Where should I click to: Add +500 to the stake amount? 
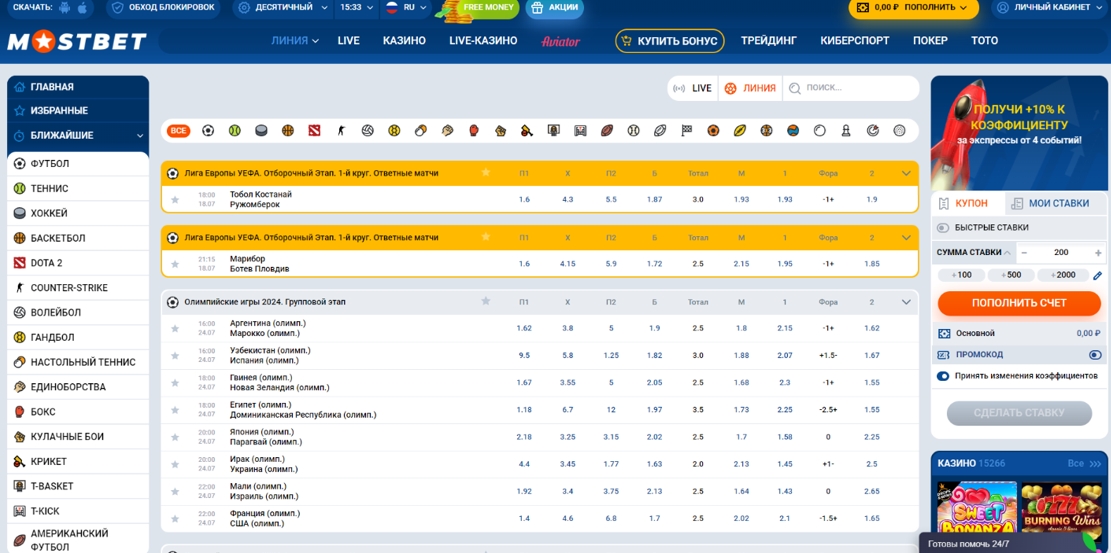(1011, 275)
